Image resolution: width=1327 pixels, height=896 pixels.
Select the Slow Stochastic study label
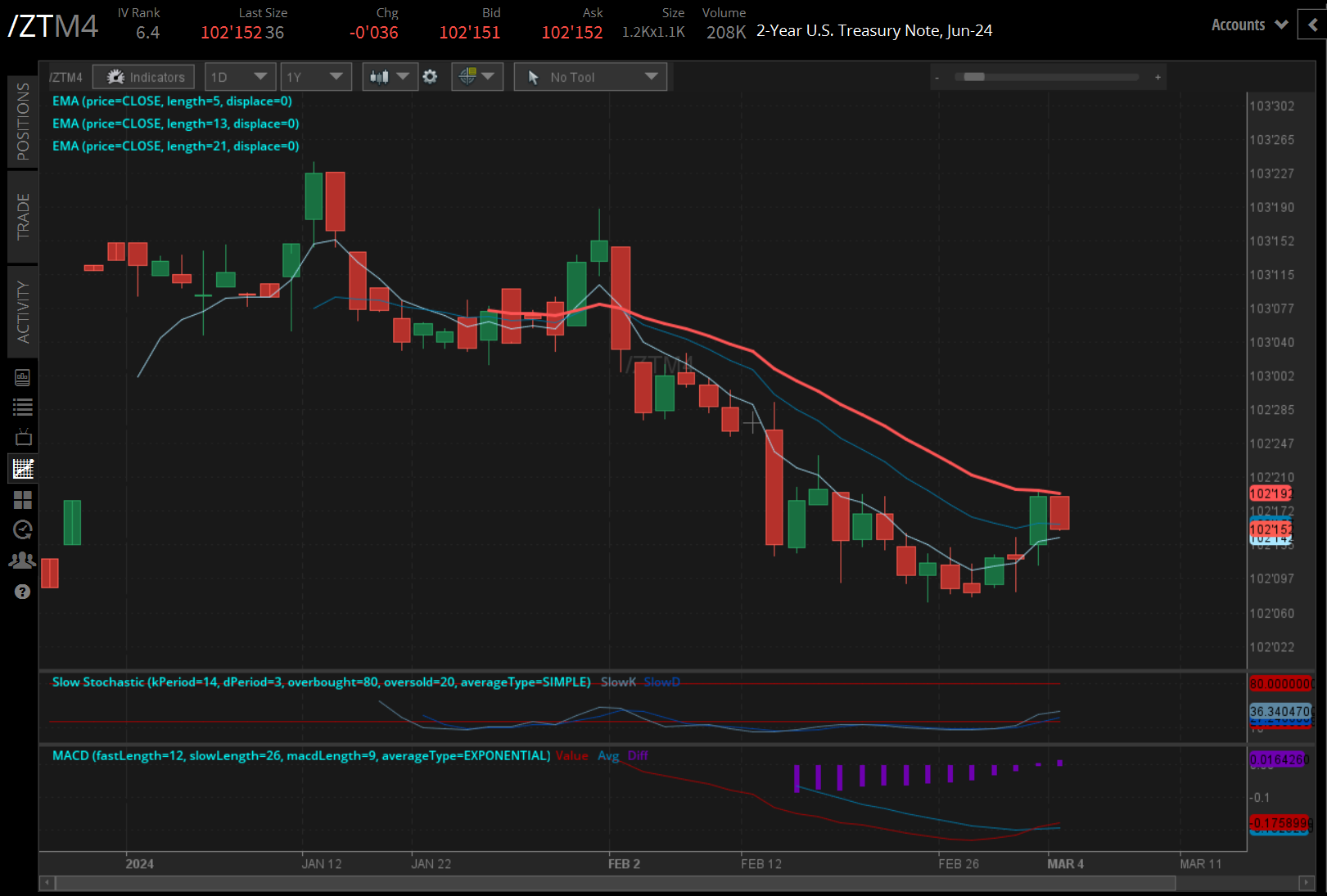coord(321,682)
